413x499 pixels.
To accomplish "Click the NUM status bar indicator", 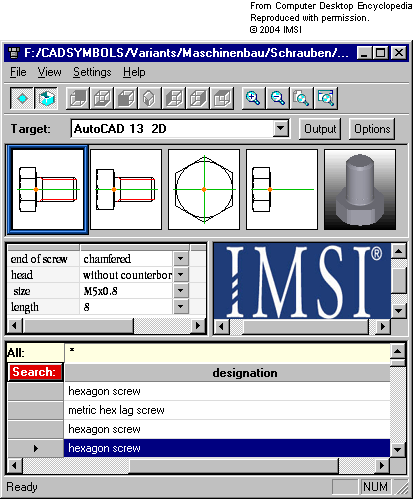I will pos(375,487).
